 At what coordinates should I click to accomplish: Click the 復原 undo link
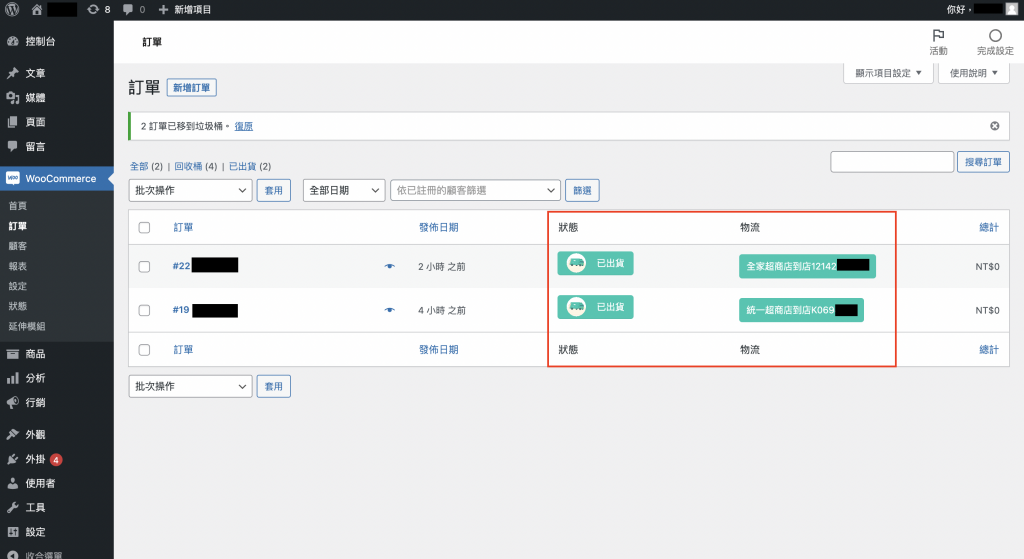pos(243,126)
